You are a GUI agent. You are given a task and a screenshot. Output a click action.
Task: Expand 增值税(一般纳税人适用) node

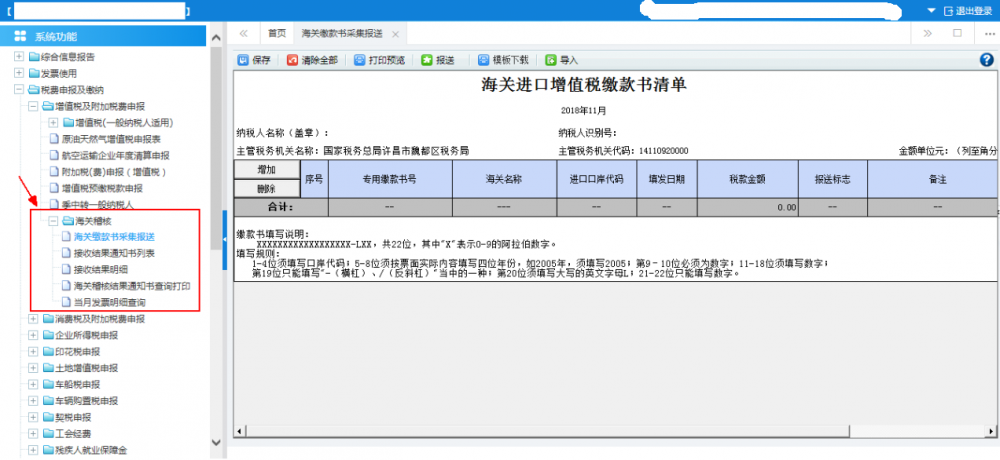click(53, 122)
